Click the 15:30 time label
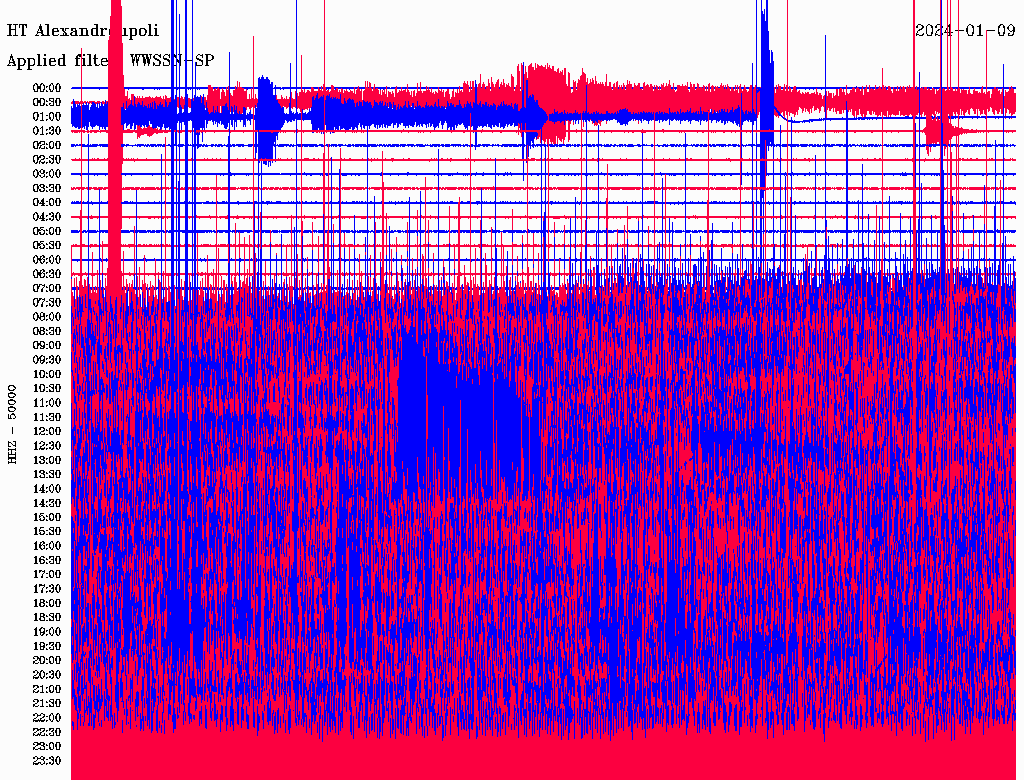 coord(47,532)
